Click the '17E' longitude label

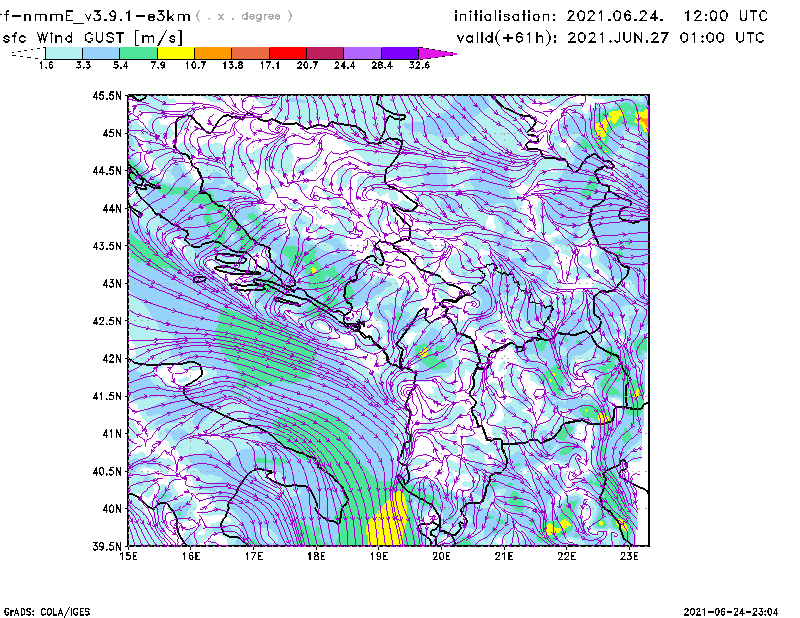click(254, 556)
